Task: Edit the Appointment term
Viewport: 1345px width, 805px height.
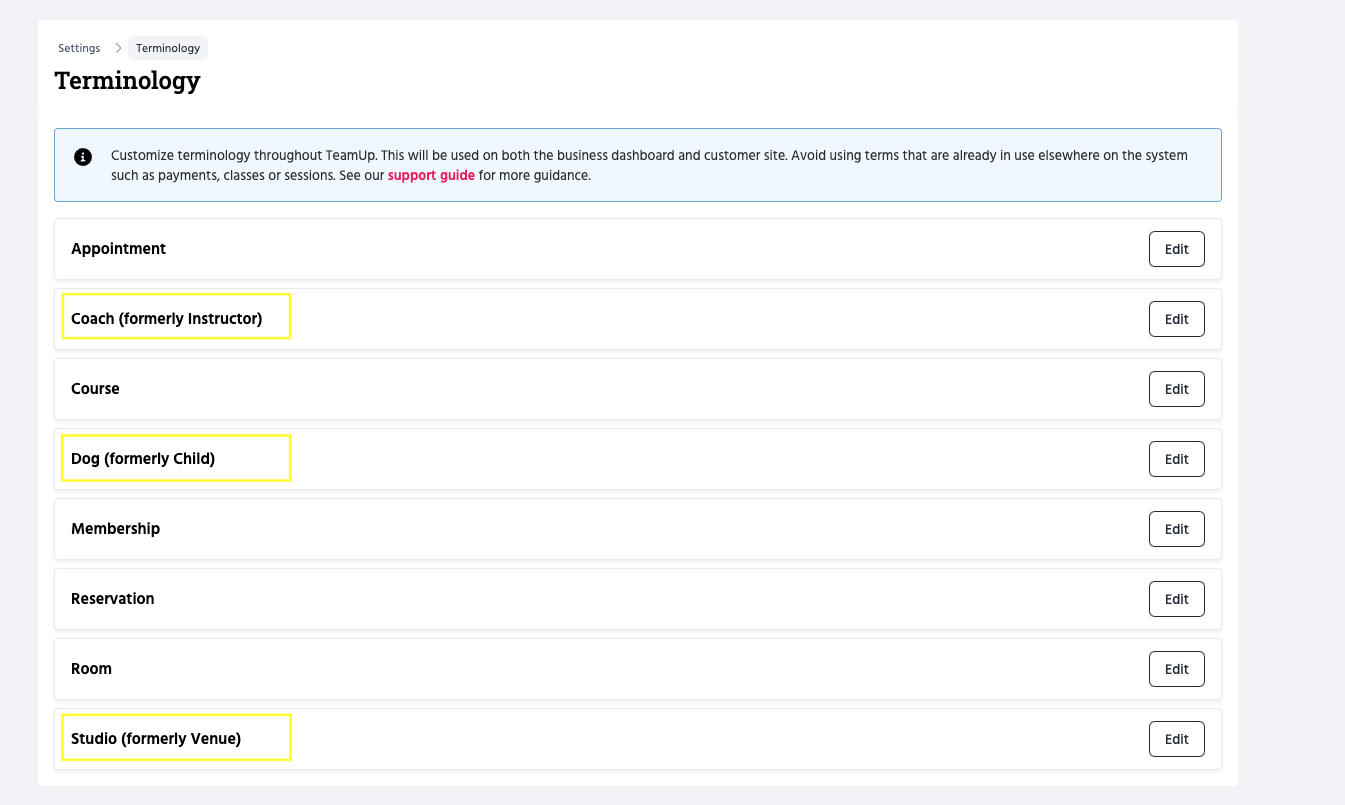Action: pos(1176,249)
